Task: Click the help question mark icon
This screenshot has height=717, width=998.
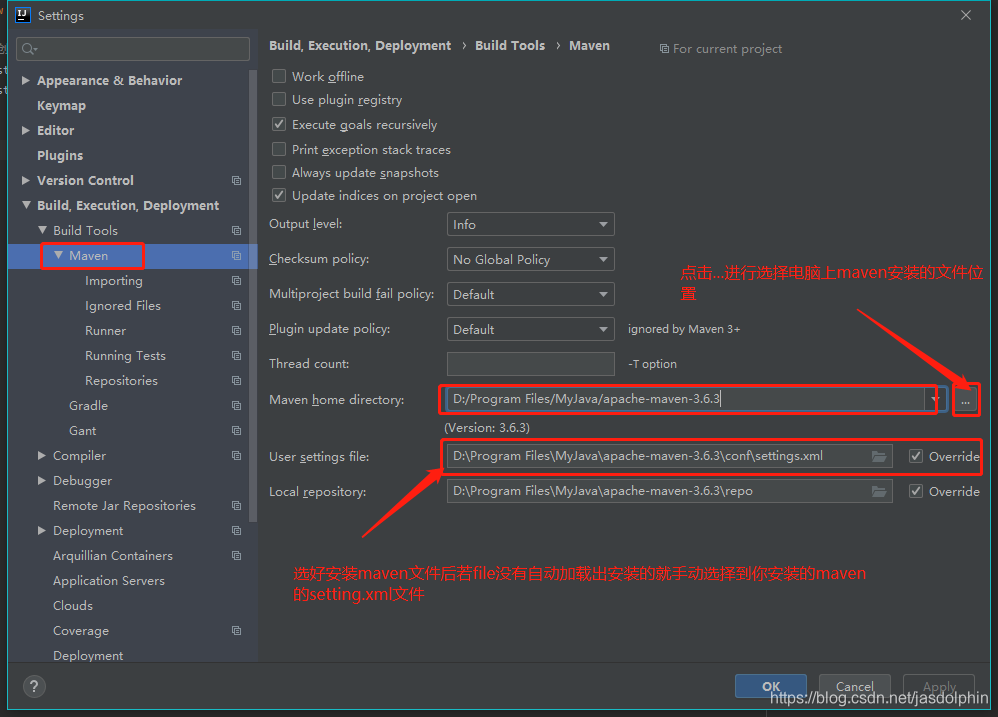Action: (x=34, y=686)
